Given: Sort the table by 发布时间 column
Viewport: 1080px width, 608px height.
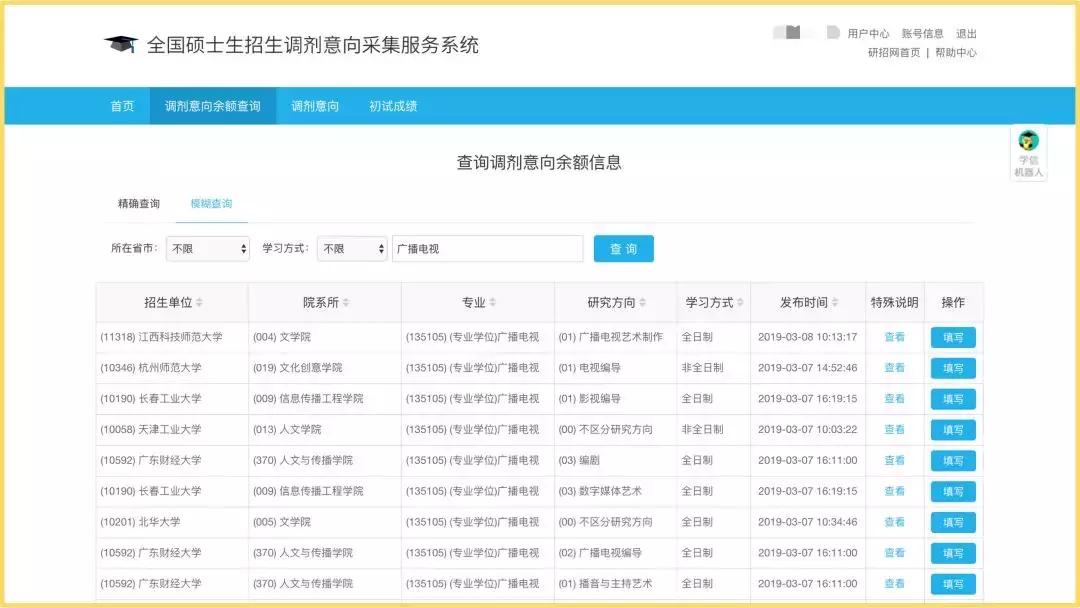Looking at the screenshot, I should pyautogui.click(x=837, y=302).
